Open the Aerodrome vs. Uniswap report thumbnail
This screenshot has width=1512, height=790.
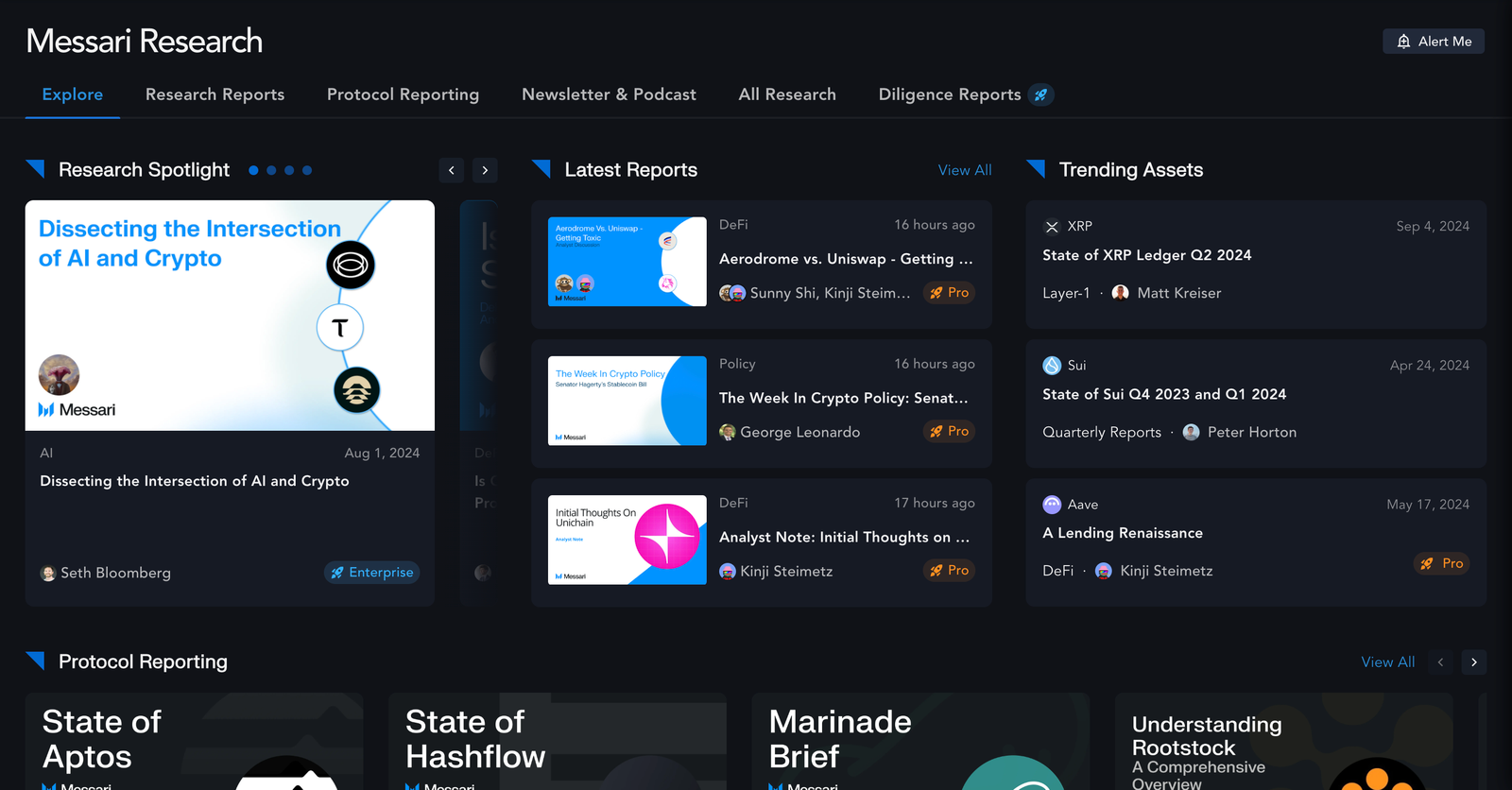(x=627, y=262)
